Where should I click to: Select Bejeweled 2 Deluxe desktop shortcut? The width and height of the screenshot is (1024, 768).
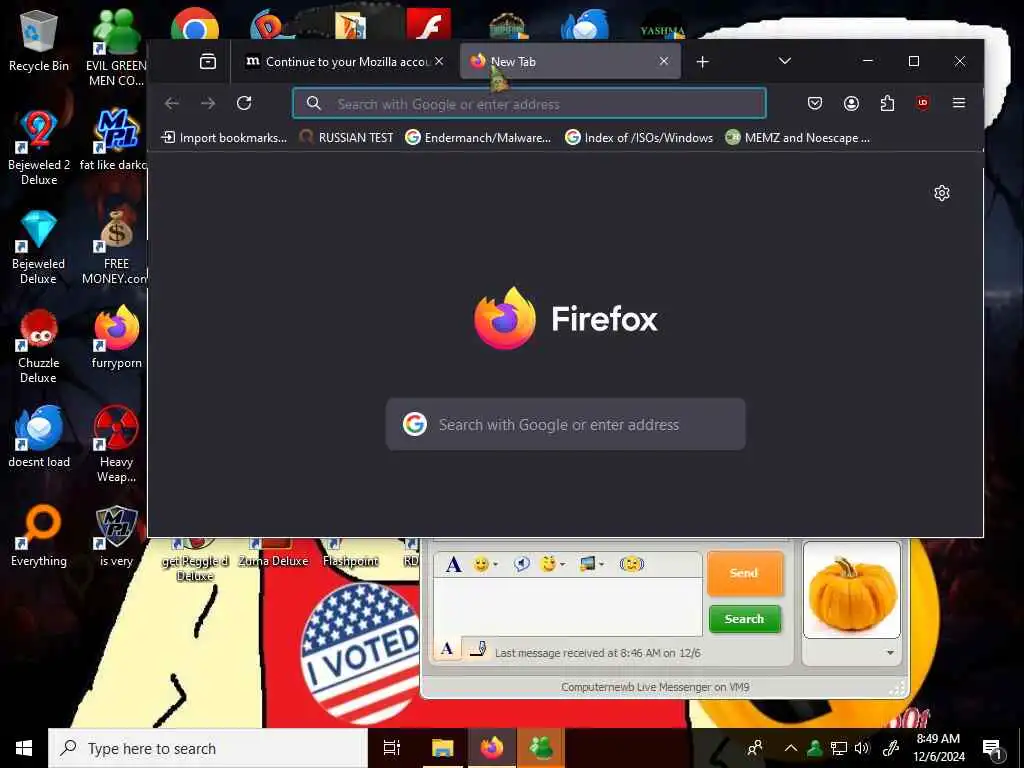point(39,148)
